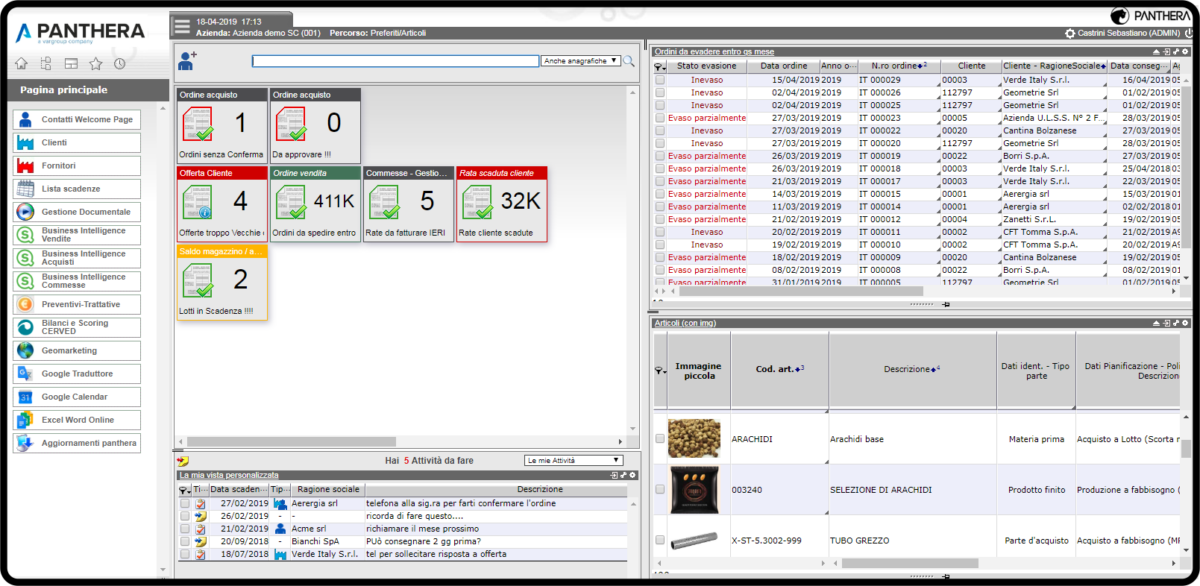The height and width of the screenshot is (586, 1200).
Task: Select the ARACHIDI article row checkbox
Action: point(659,439)
